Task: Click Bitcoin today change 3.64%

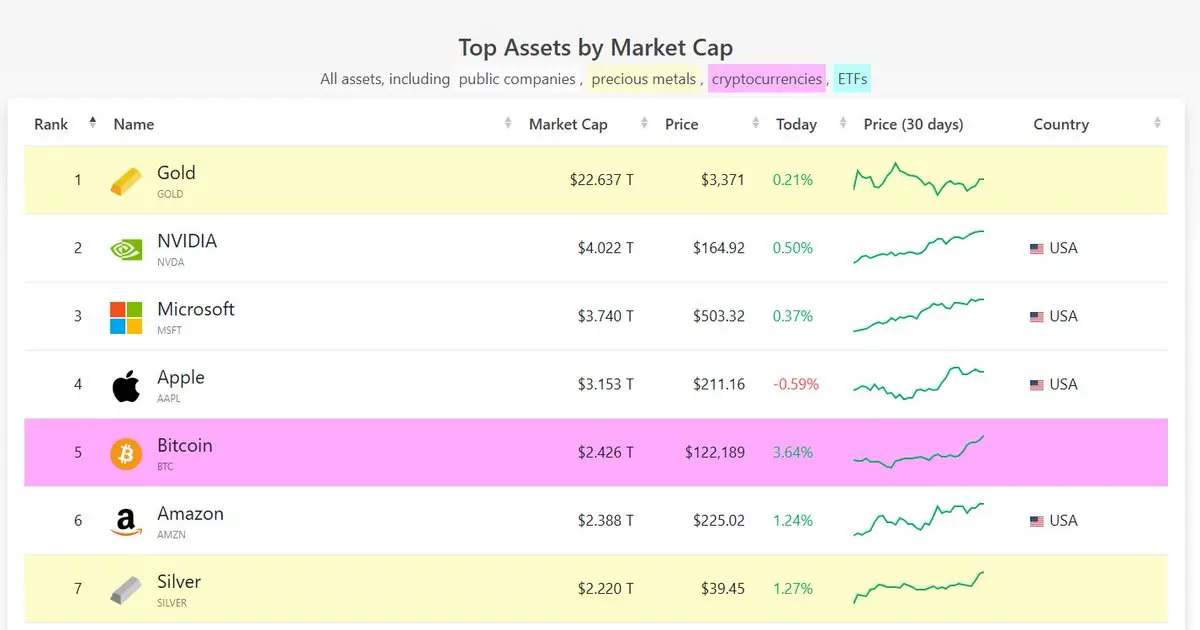Action: click(793, 452)
